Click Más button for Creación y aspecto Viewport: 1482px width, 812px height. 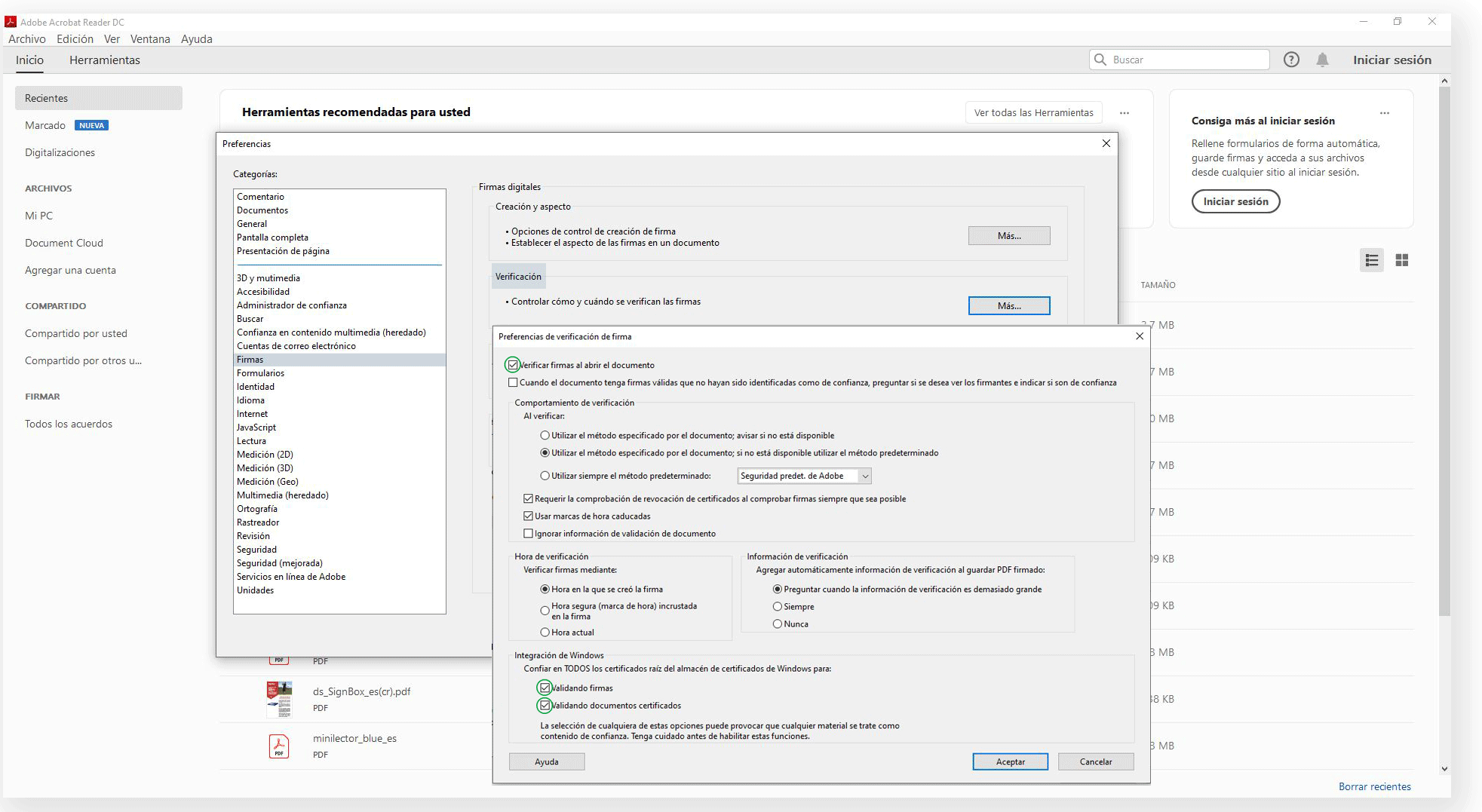(1009, 236)
